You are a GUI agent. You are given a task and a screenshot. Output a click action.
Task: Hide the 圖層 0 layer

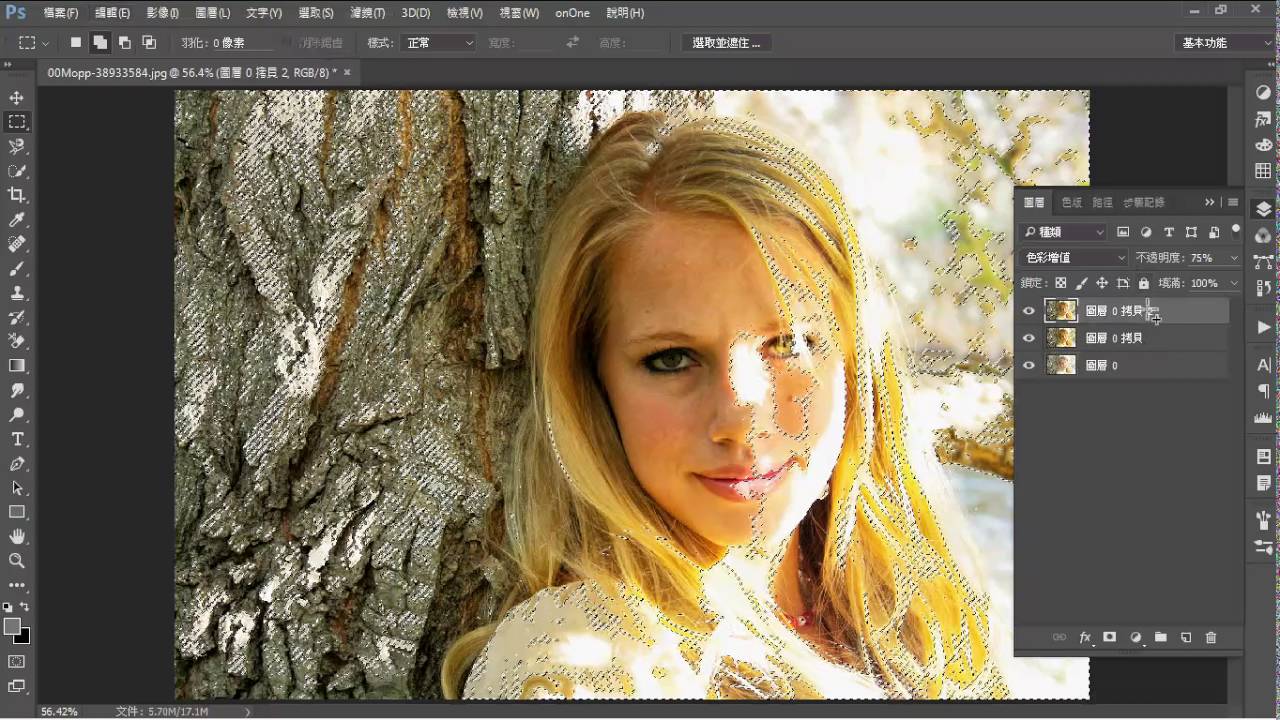[1028, 365]
